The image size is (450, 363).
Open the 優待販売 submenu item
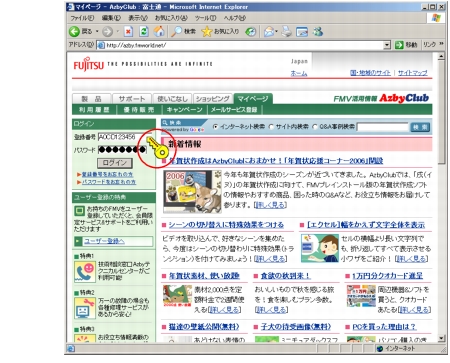tap(139, 110)
